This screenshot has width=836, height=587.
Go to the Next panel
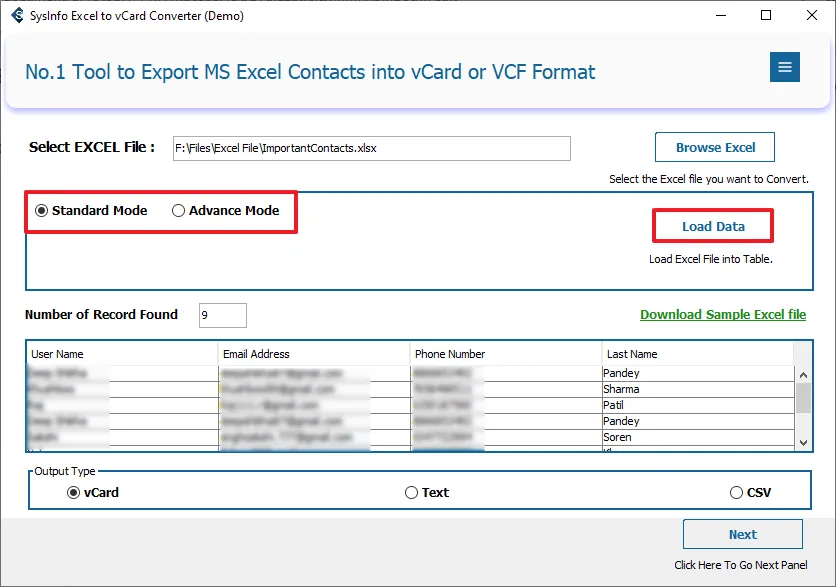[x=742, y=534]
